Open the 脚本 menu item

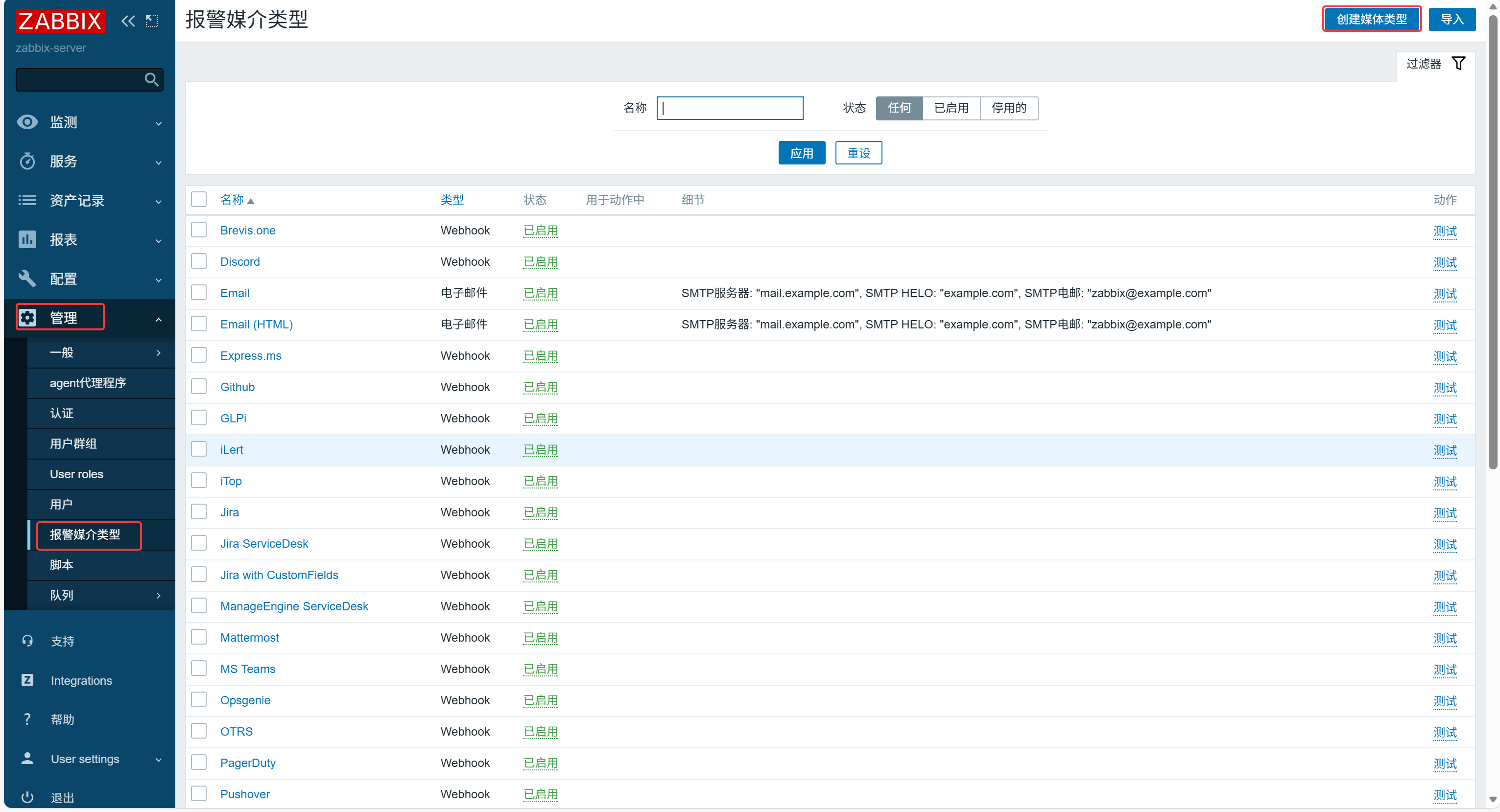tap(101, 565)
